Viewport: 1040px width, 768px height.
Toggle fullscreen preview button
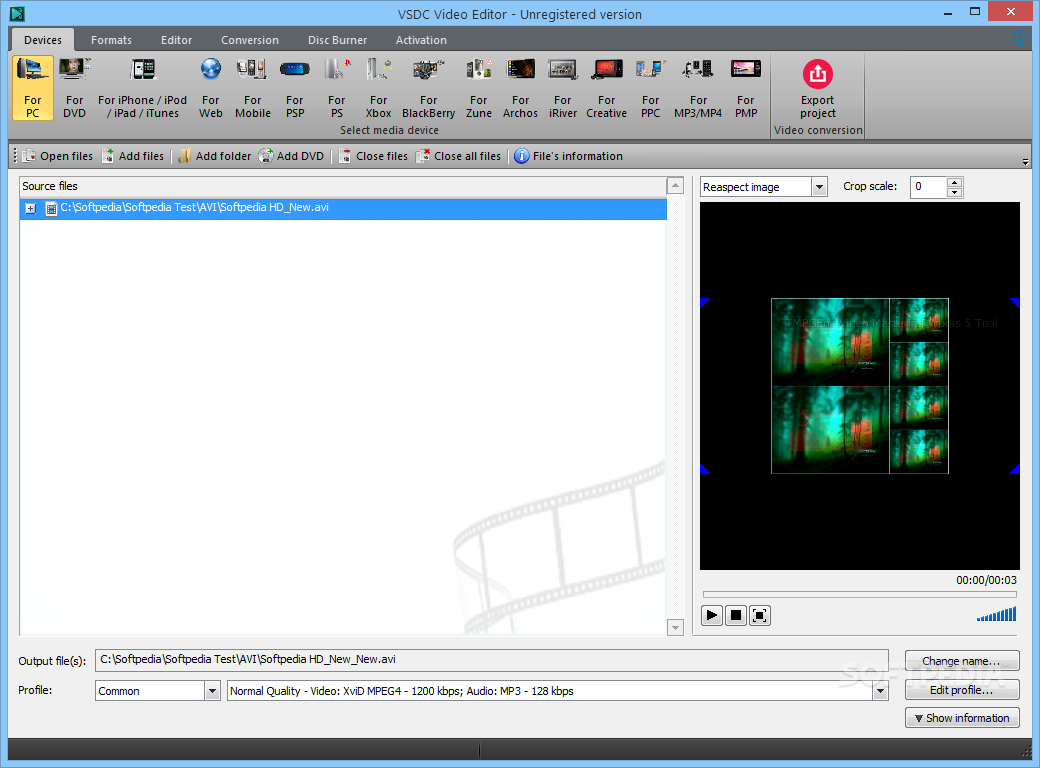(759, 615)
